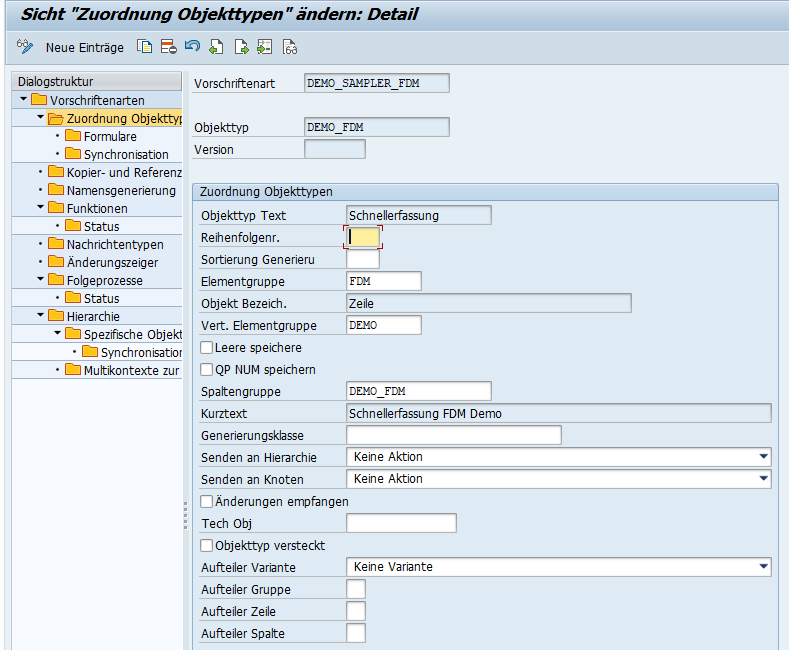Image resolution: width=789 pixels, height=650 pixels.
Task: Collapse the Vorschriftenarten tree node
Action: click(x=23, y=100)
